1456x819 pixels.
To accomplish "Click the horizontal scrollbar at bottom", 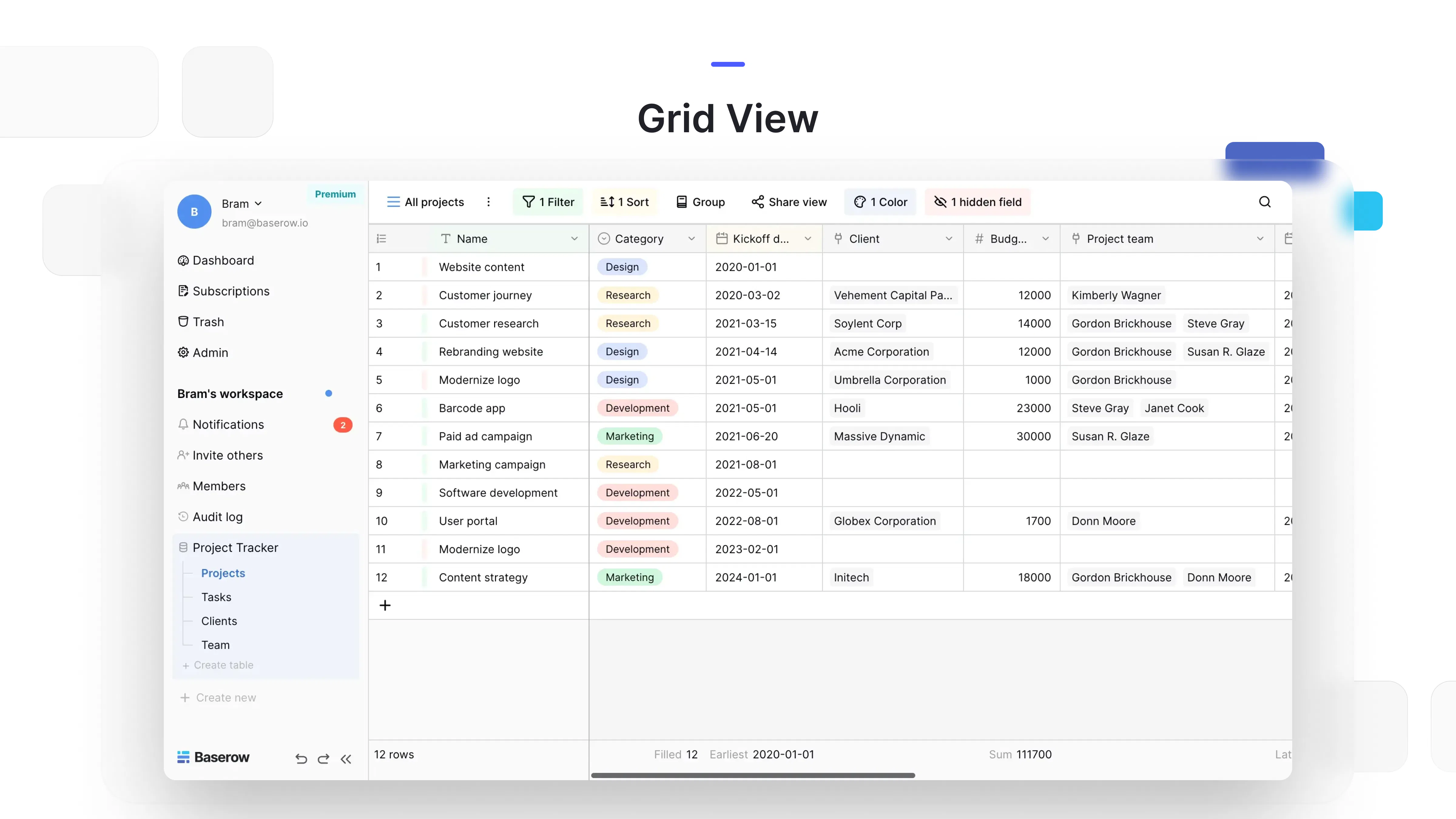I will pos(753,776).
